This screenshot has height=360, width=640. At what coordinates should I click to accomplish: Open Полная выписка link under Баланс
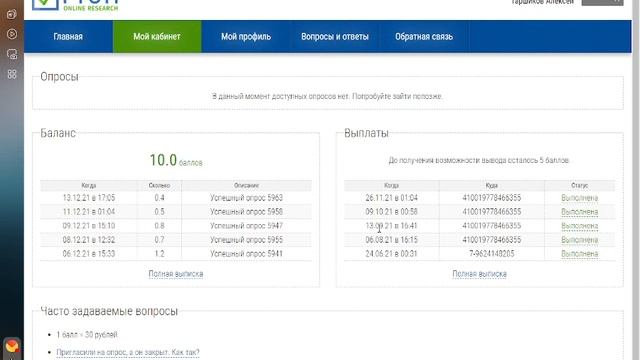pyautogui.click(x=176, y=274)
